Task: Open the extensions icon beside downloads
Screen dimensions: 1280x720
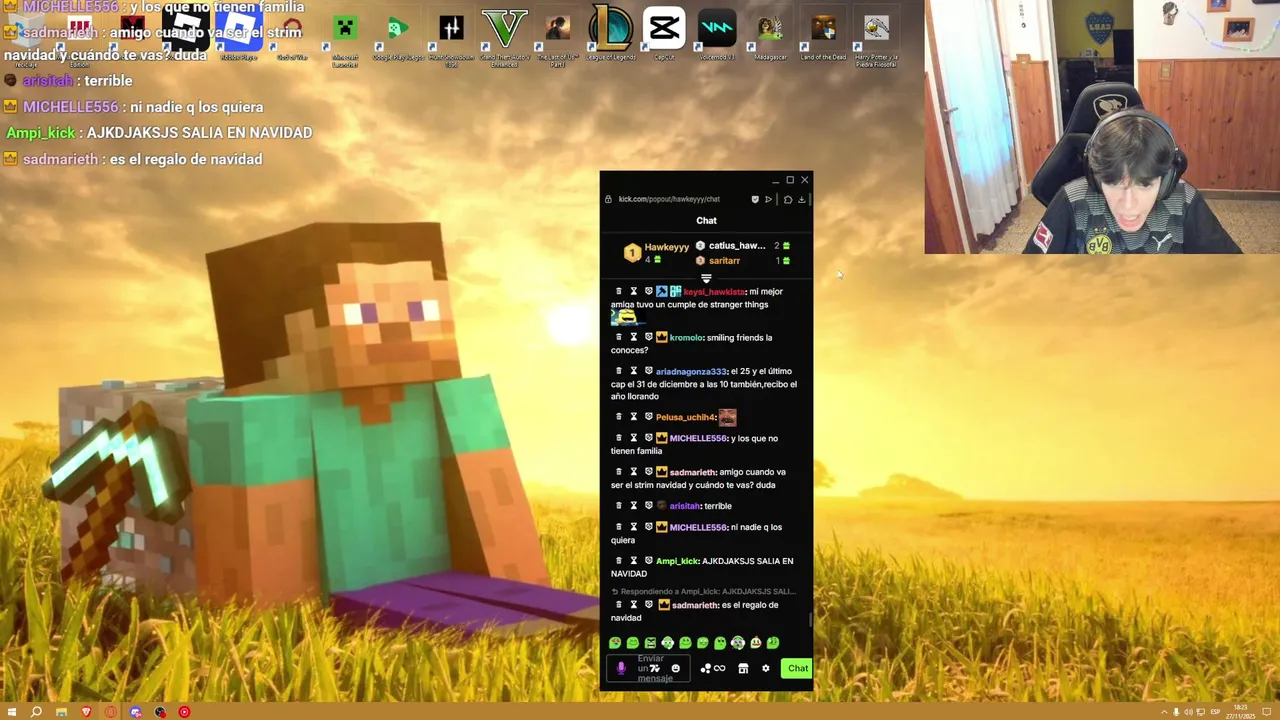Action: coord(788,199)
